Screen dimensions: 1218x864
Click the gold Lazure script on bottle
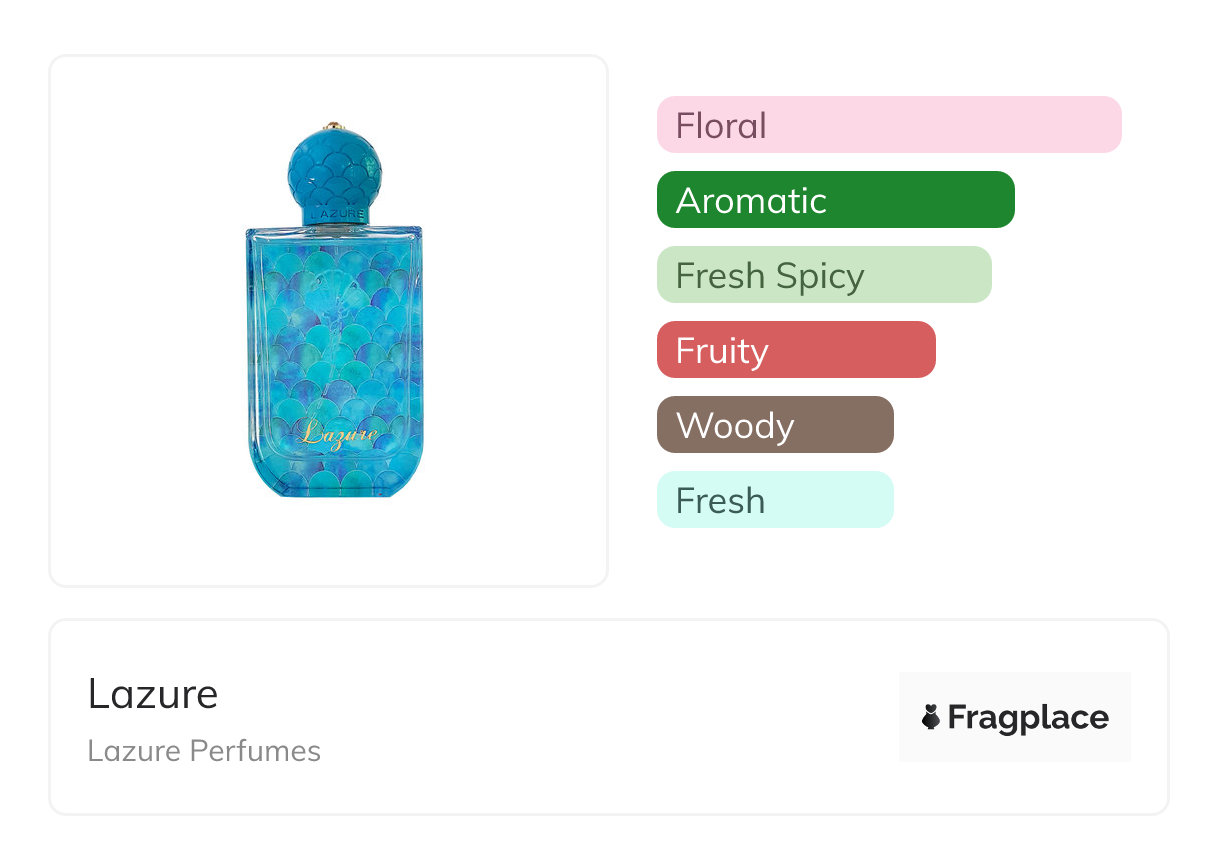pos(336,433)
